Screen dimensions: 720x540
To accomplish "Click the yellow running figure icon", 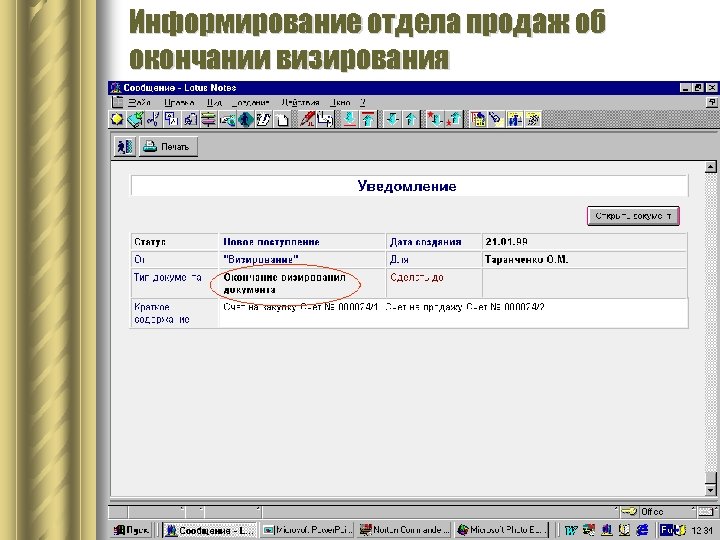I will [x=533, y=119].
